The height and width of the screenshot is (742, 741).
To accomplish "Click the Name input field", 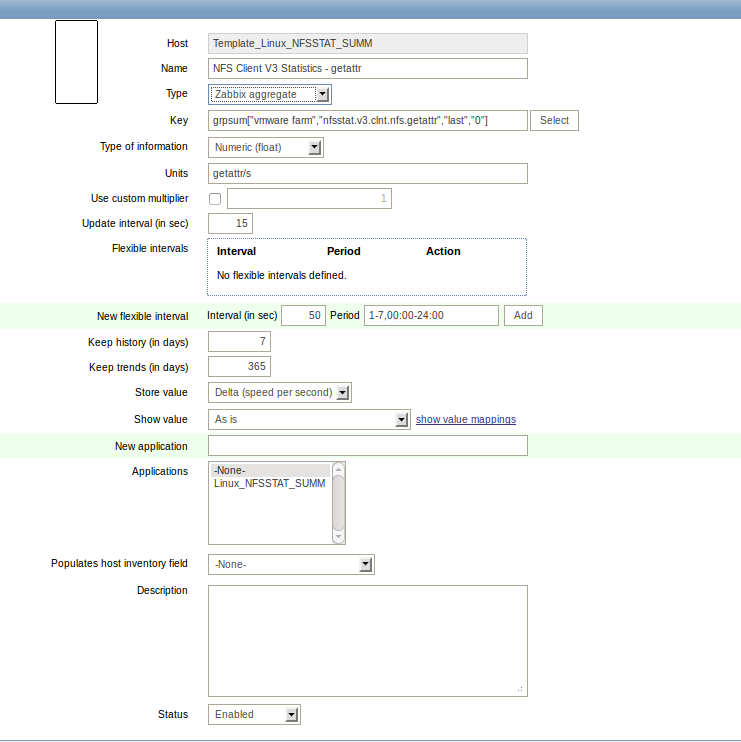I will click(x=368, y=69).
